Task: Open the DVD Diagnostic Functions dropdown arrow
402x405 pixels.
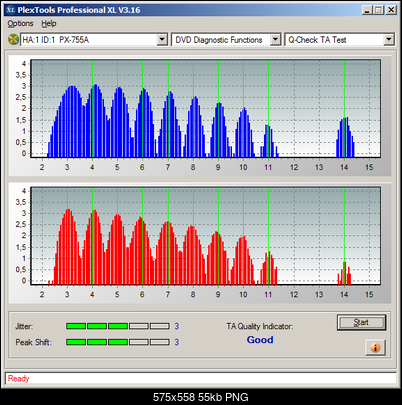Action: pyautogui.click(x=275, y=40)
